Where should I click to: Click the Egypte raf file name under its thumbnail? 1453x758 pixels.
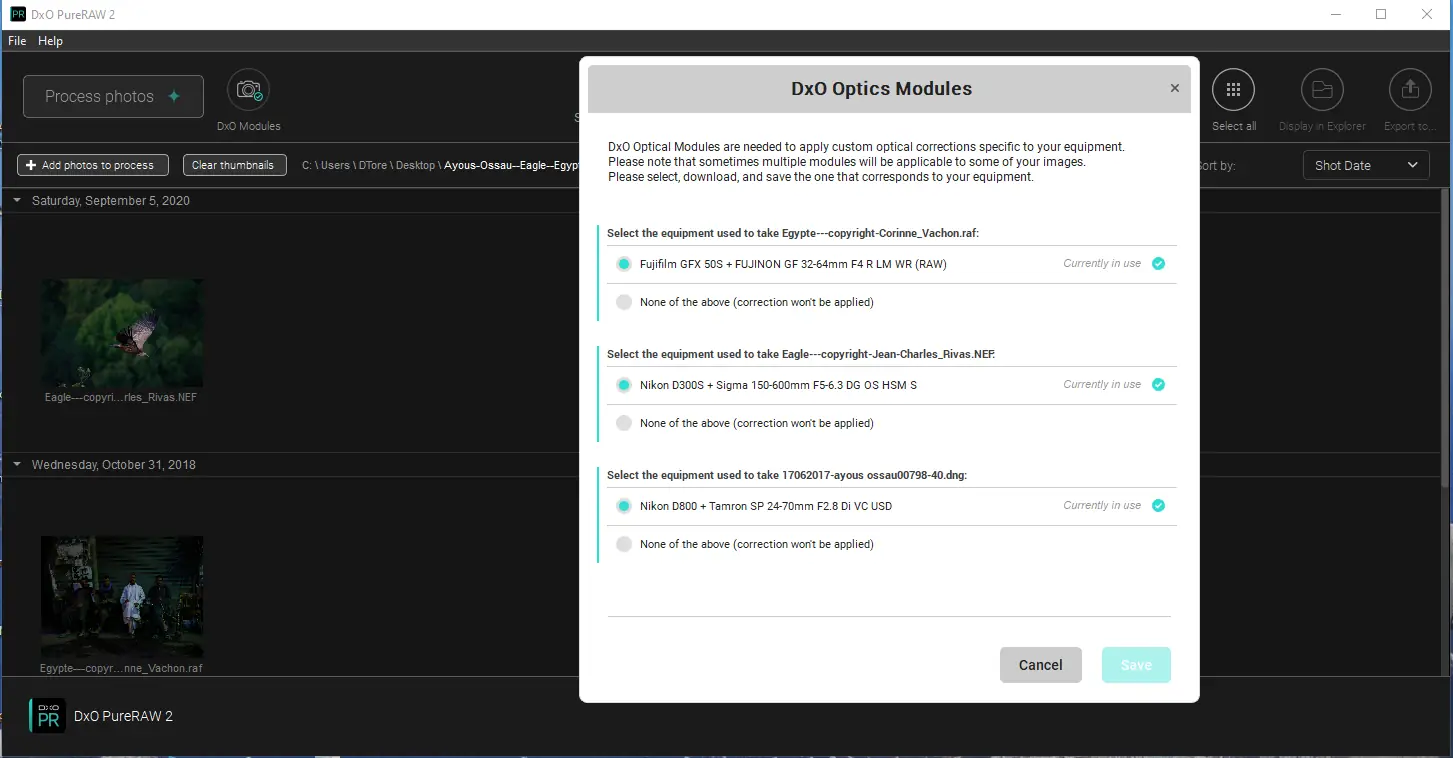tap(121, 668)
